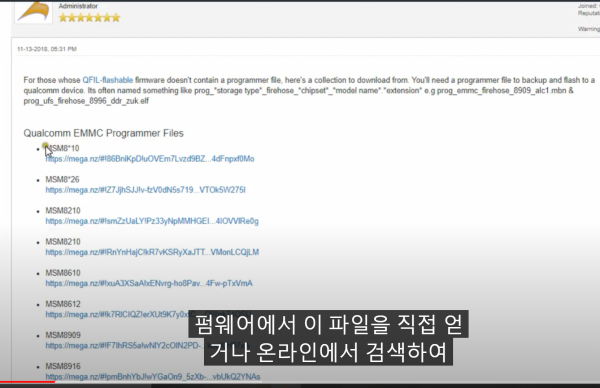Image resolution: width=600 pixels, height=388 pixels.
Task: Click the MSM8916 list label
Action: [63, 366]
